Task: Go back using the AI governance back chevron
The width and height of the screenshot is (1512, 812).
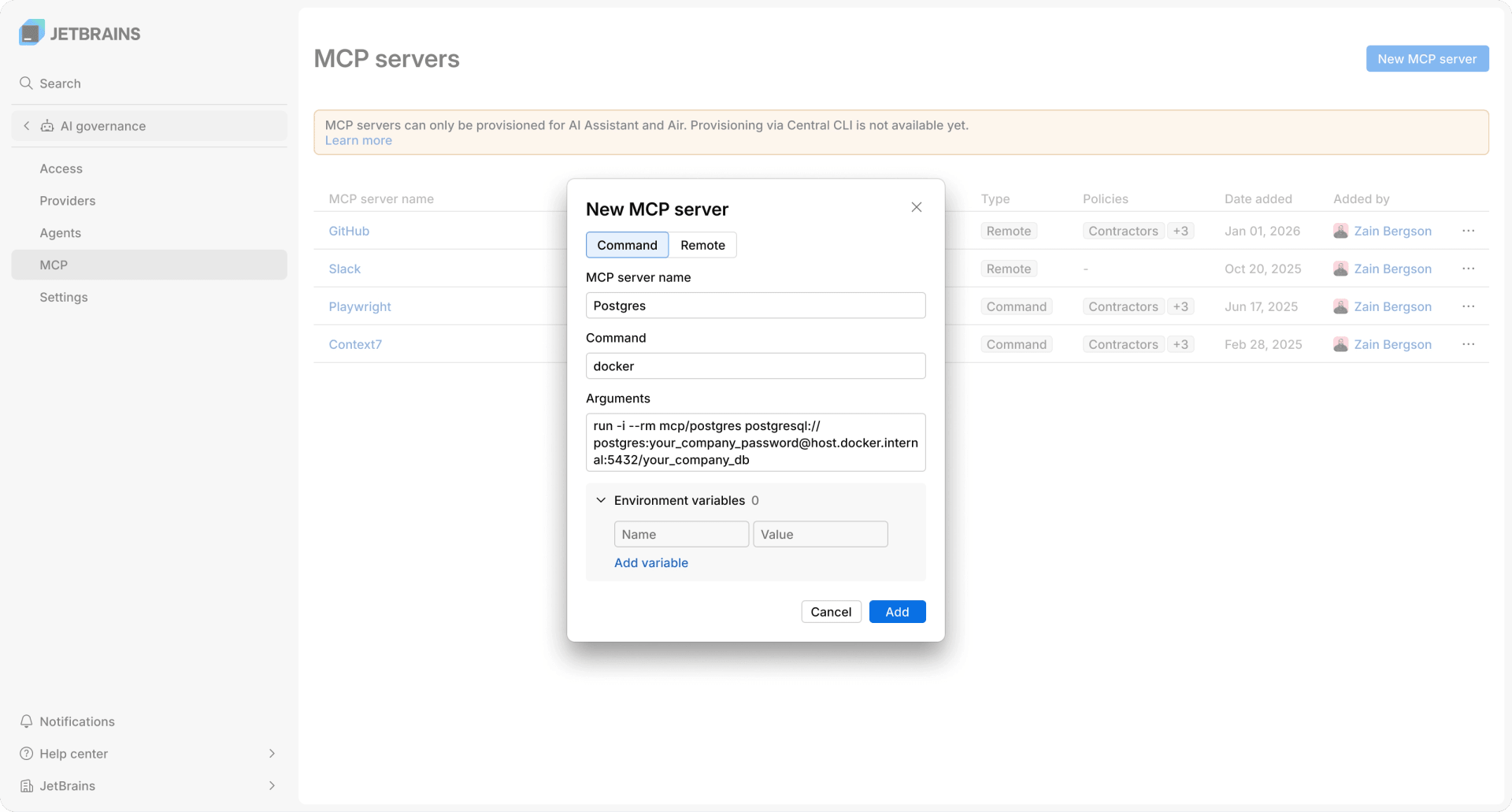Action: click(x=27, y=126)
